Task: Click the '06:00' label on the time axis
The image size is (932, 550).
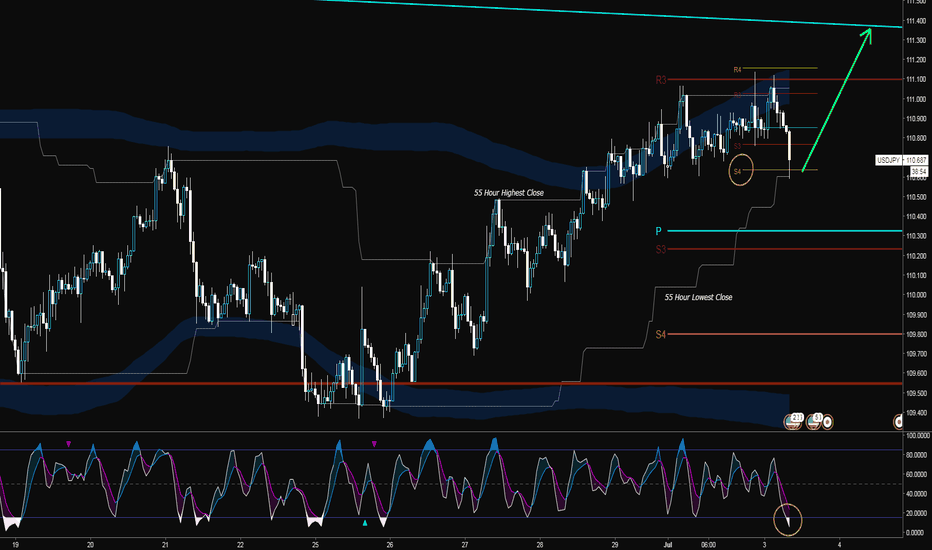Action: [708, 544]
